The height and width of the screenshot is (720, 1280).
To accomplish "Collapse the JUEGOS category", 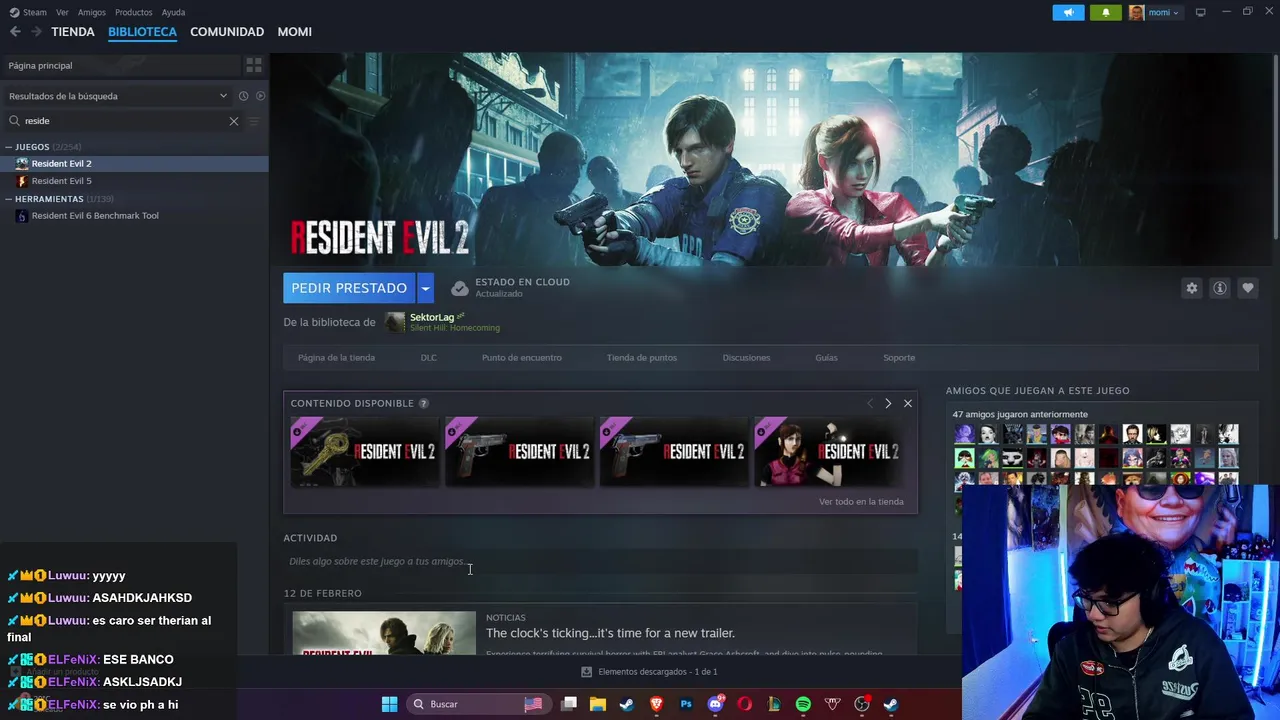I will point(9,147).
